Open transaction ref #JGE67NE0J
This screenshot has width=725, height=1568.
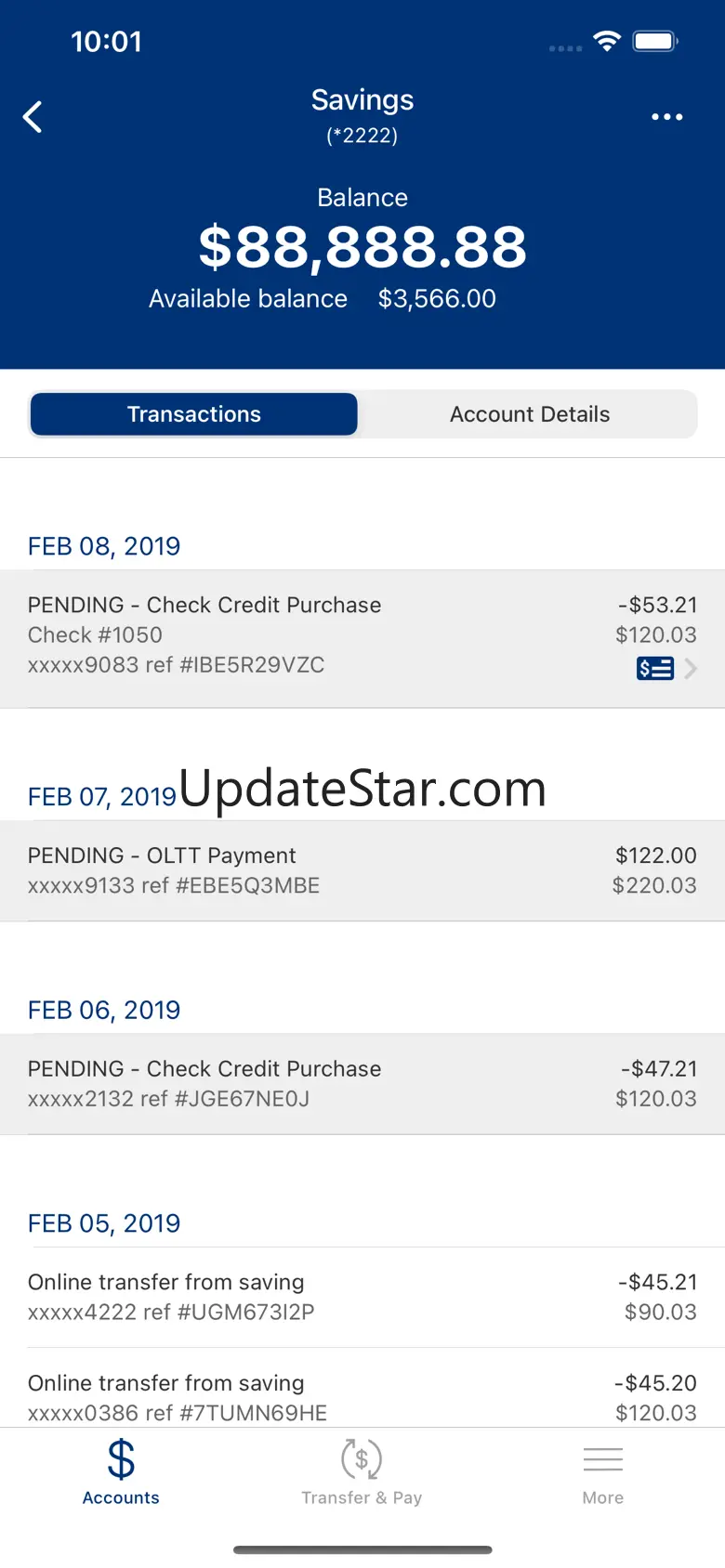click(362, 1083)
